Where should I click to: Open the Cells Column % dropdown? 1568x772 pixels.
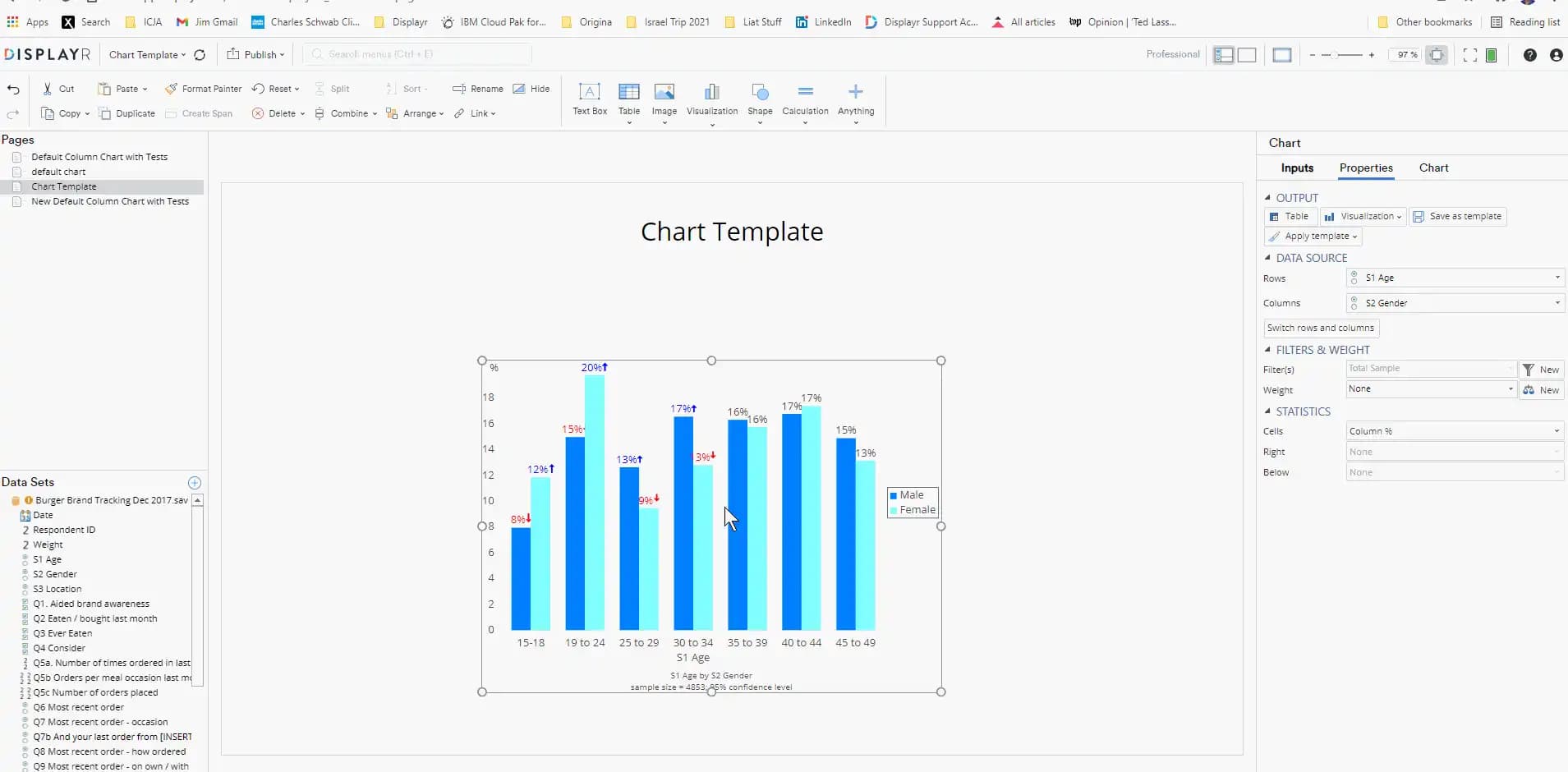1556,431
